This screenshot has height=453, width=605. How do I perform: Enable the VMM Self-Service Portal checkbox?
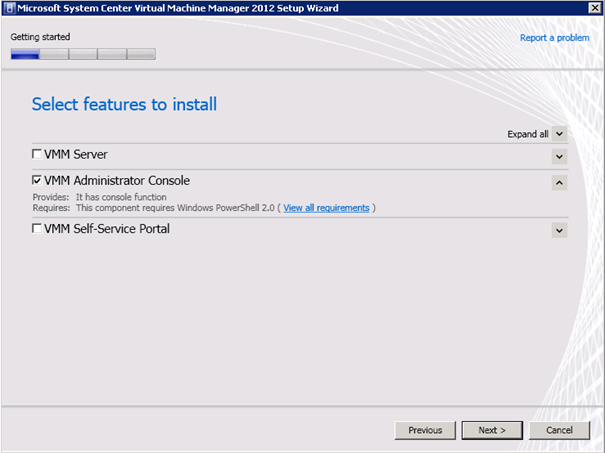point(37,228)
